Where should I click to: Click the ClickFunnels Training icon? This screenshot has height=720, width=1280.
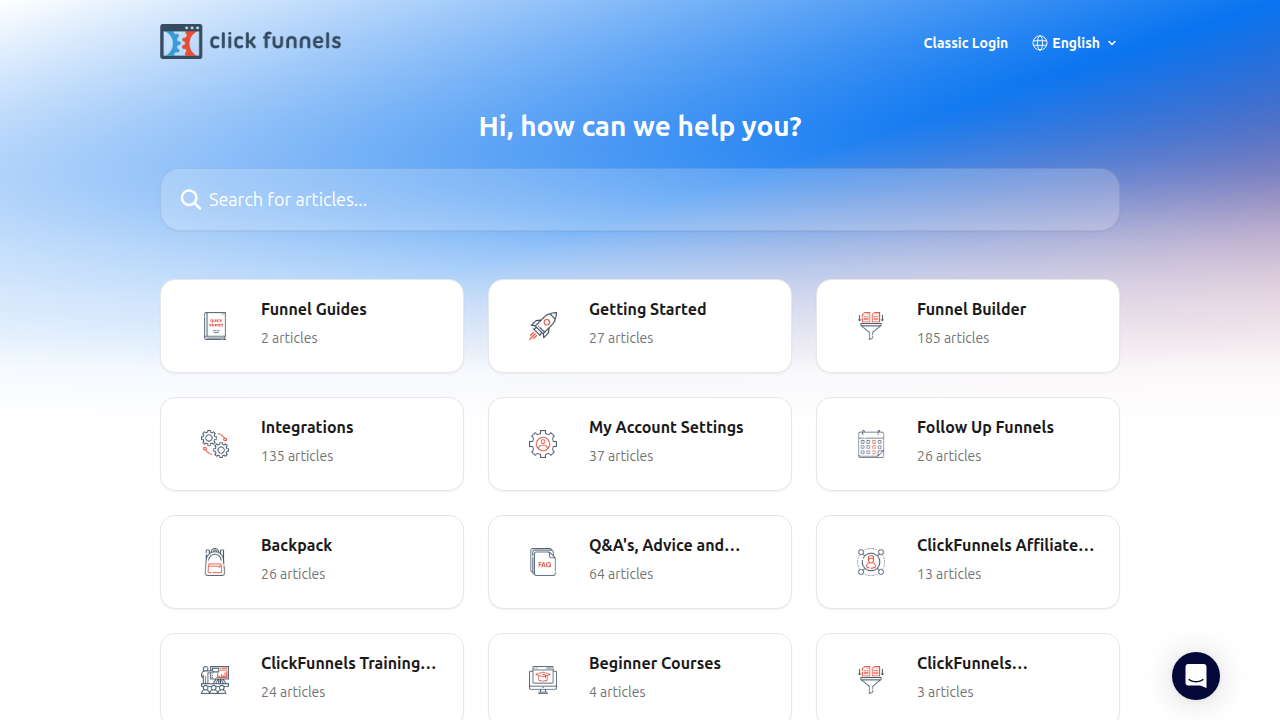point(215,680)
